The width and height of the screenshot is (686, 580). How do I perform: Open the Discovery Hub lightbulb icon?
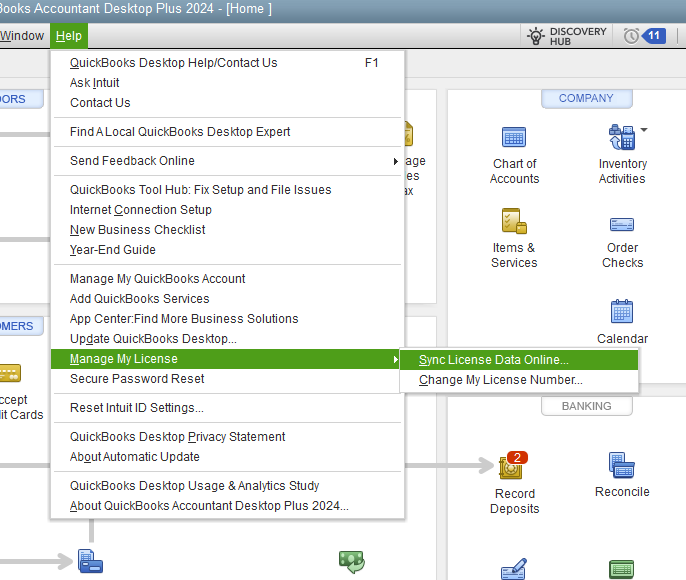[536, 36]
